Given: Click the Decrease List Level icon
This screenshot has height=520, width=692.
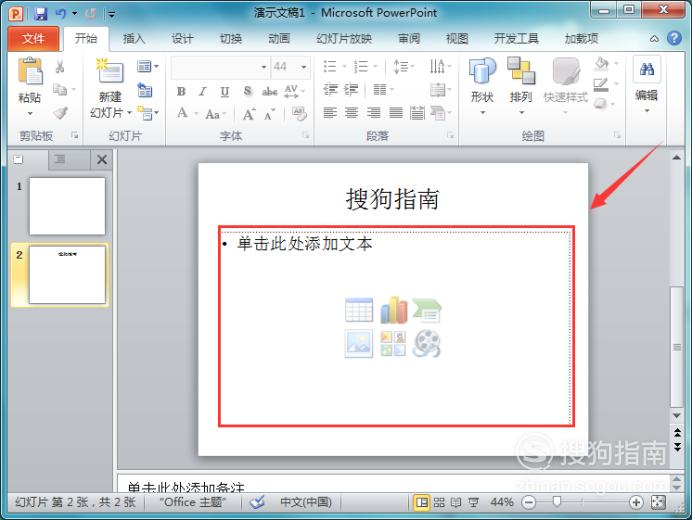Looking at the screenshot, I should click(x=330, y=90).
